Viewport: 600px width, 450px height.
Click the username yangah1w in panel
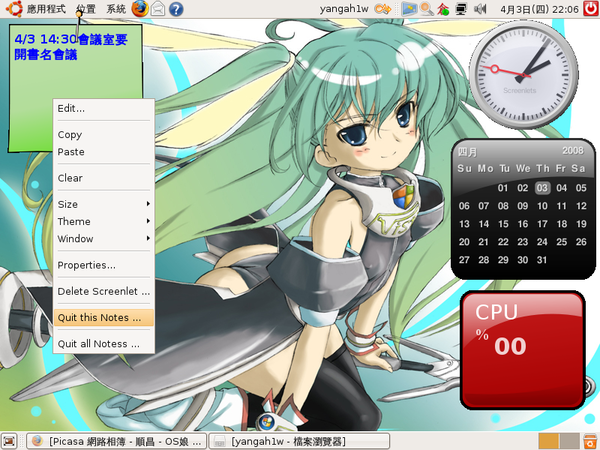pyautogui.click(x=344, y=9)
